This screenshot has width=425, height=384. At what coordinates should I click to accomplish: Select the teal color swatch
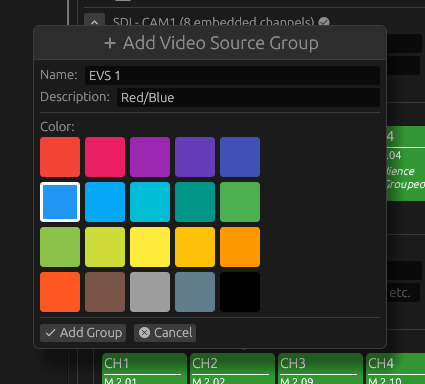195,202
